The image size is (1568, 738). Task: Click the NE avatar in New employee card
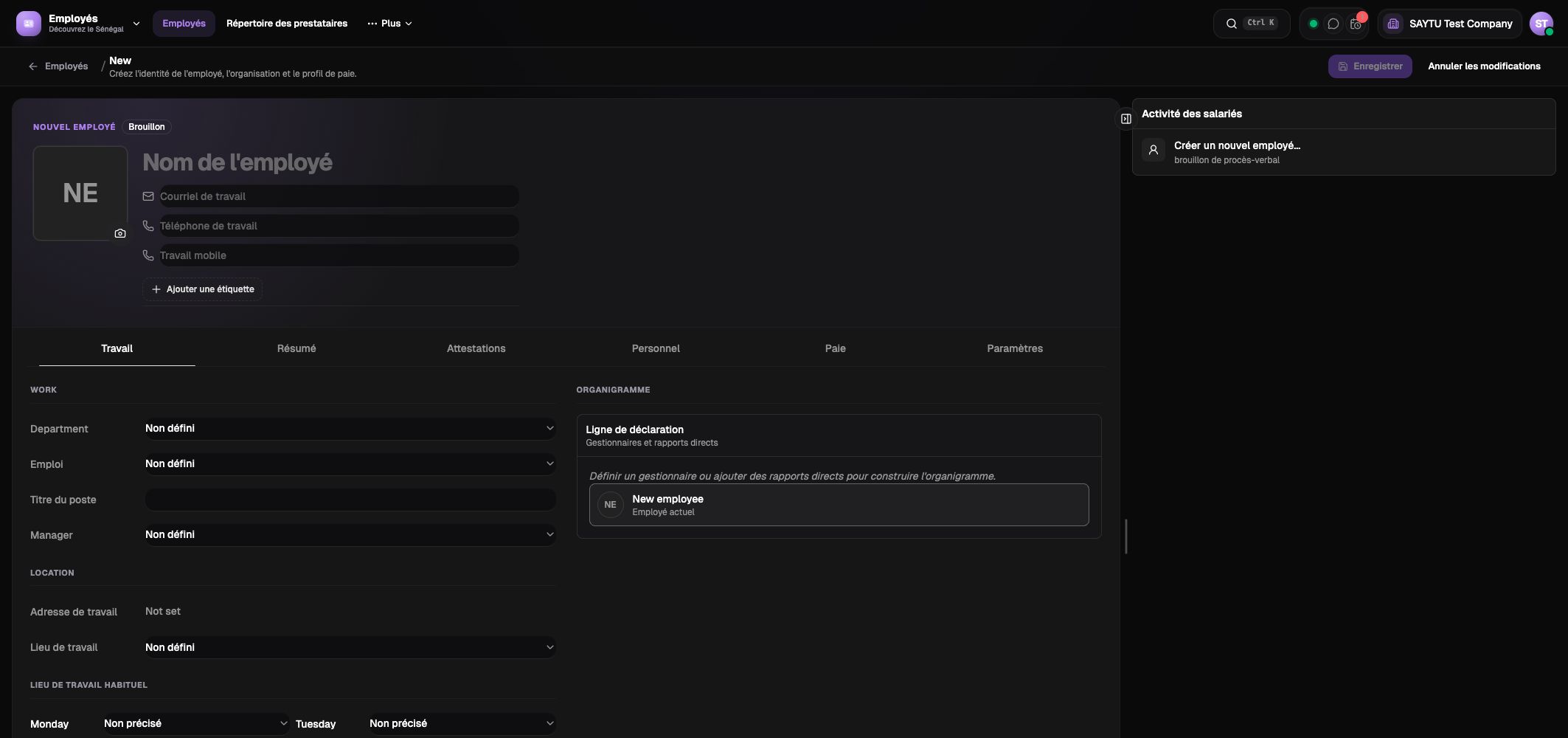click(611, 505)
